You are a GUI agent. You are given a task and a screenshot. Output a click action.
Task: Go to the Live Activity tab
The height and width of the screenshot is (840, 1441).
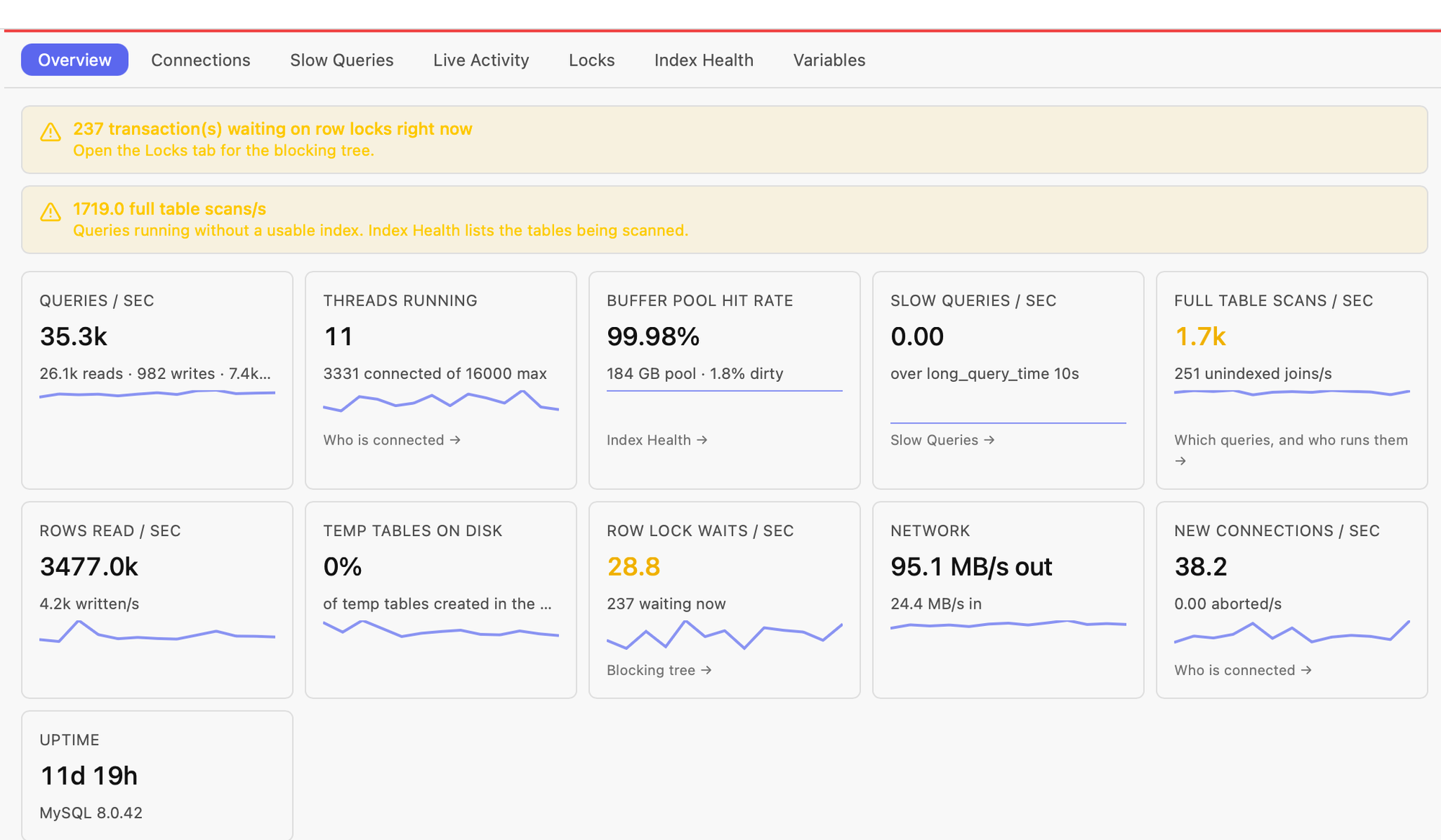[481, 60]
